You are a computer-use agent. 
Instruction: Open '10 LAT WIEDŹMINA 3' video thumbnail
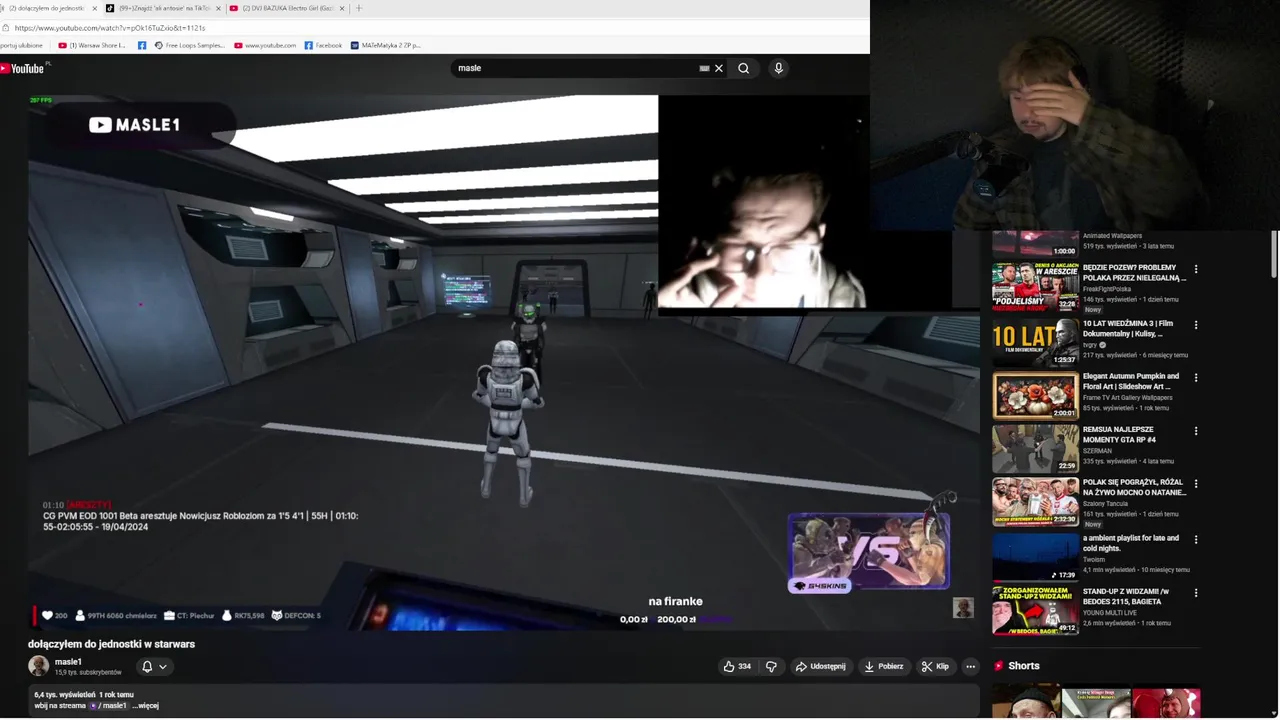1035,342
